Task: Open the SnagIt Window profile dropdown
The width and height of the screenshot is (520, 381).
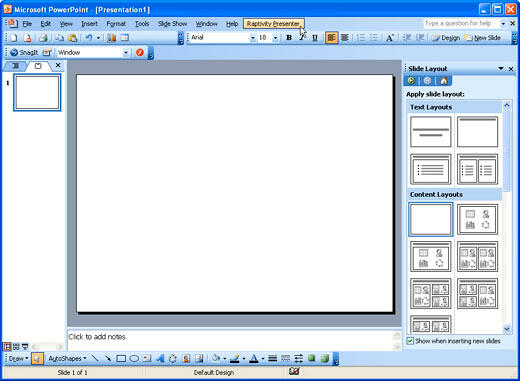Action: coord(126,52)
